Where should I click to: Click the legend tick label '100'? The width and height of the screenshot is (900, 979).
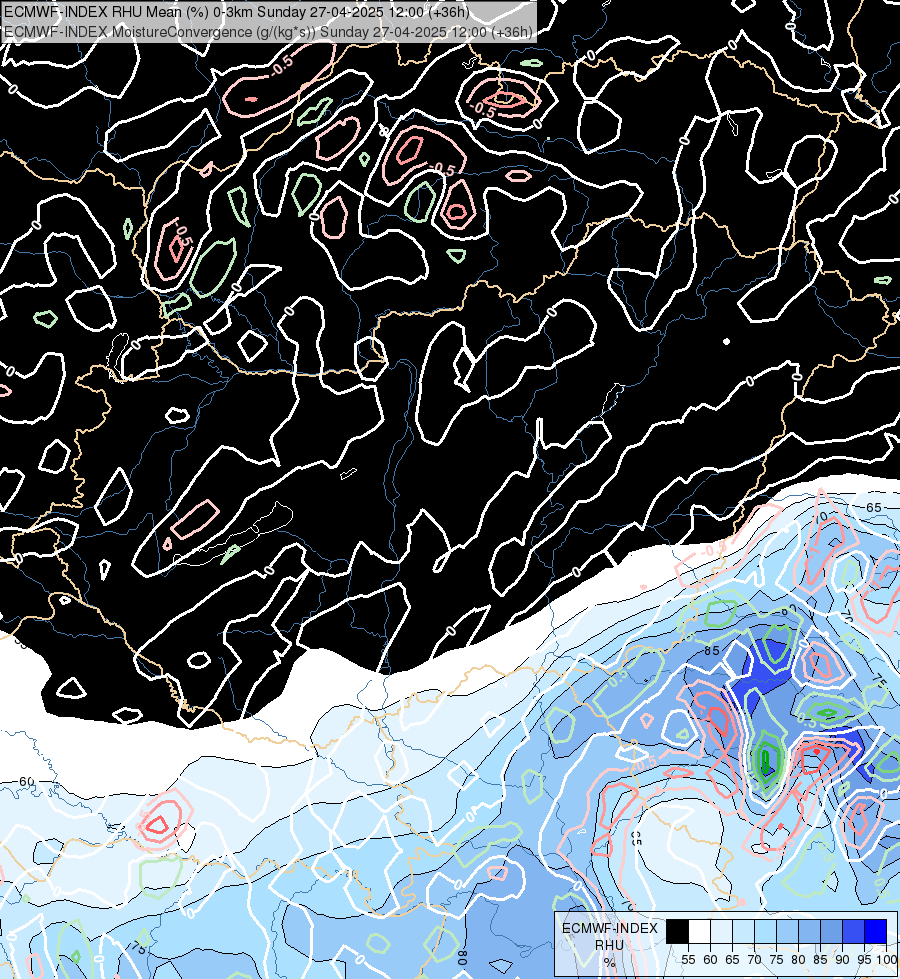tap(887, 960)
